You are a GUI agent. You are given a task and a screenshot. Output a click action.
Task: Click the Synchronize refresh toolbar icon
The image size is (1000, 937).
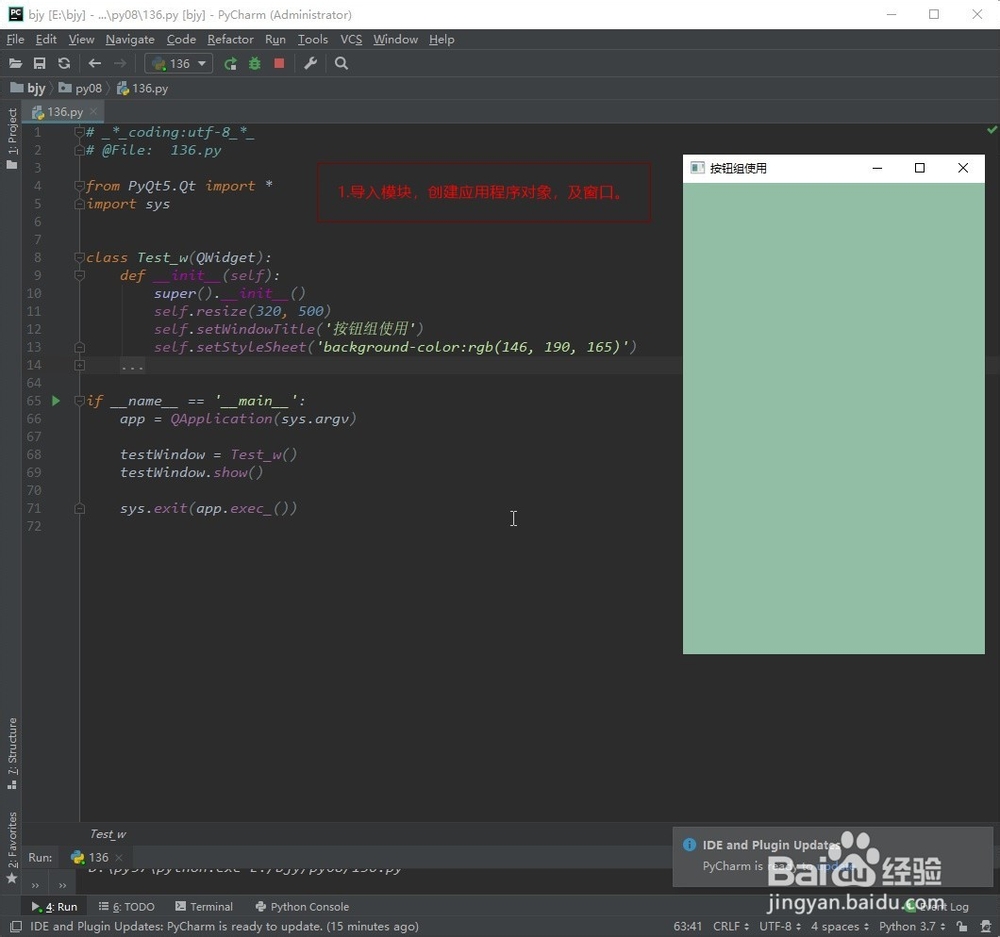coord(64,63)
